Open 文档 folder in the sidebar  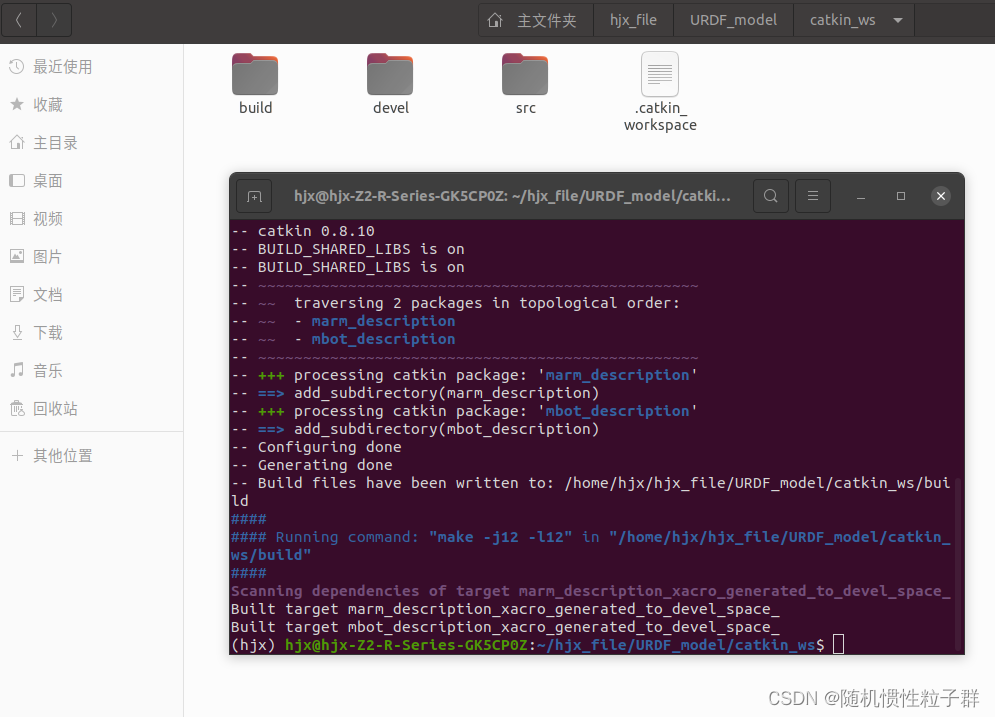click(x=91, y=294)
